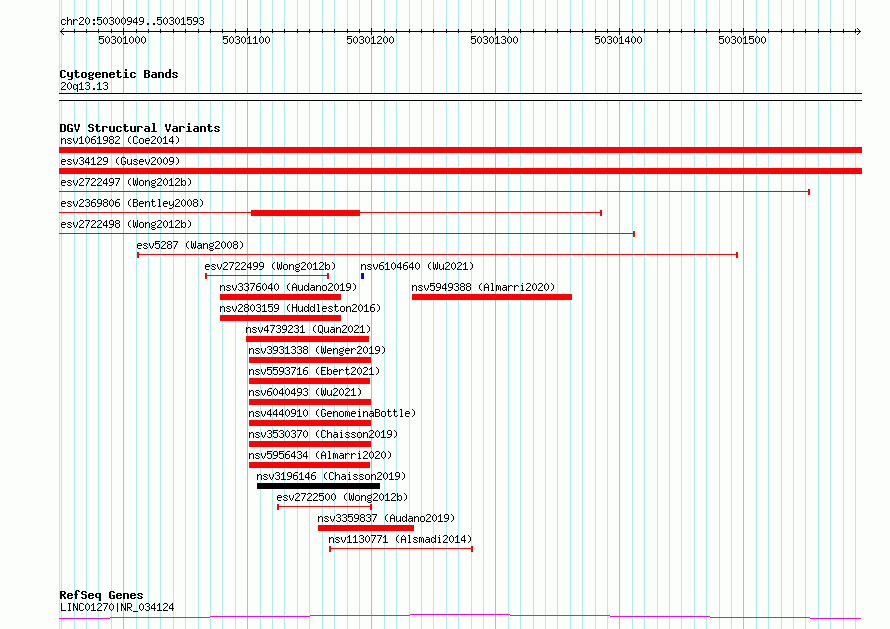The width and height of the screenshot is (890, 629).
Task: Select the nsv6040493 (Wu2021) label
Action: click(x=305, y=392)
